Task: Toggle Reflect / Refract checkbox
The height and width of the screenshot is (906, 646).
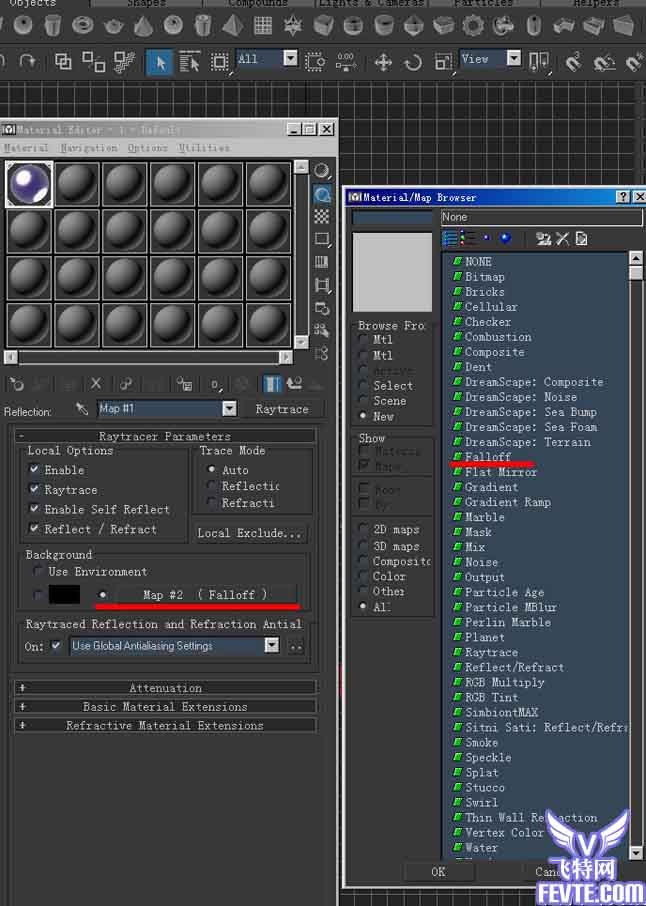Action: tap(34, 529)
